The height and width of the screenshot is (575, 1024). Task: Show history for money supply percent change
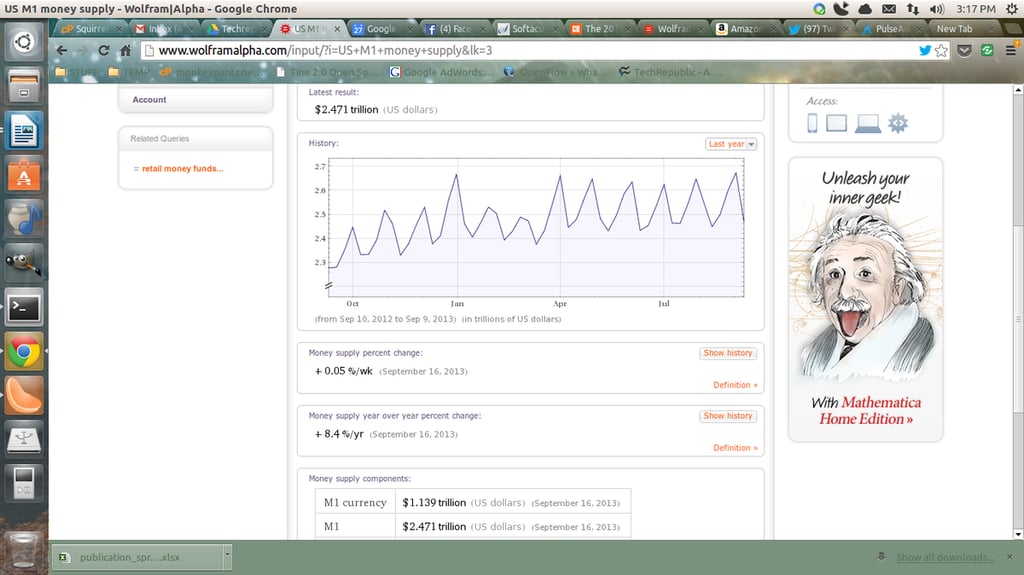[x=728, y=353]
